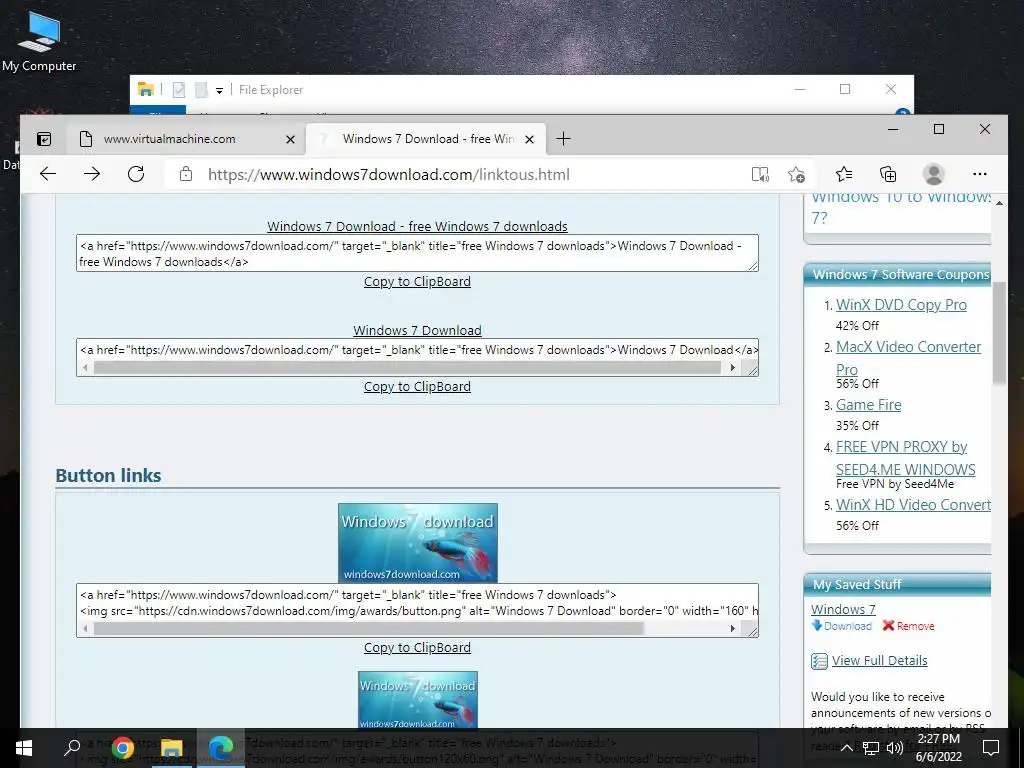The image size is (1024, 768).
Task: Open Windows 7 link in My Saved Stuff
Action: (843, 609)
